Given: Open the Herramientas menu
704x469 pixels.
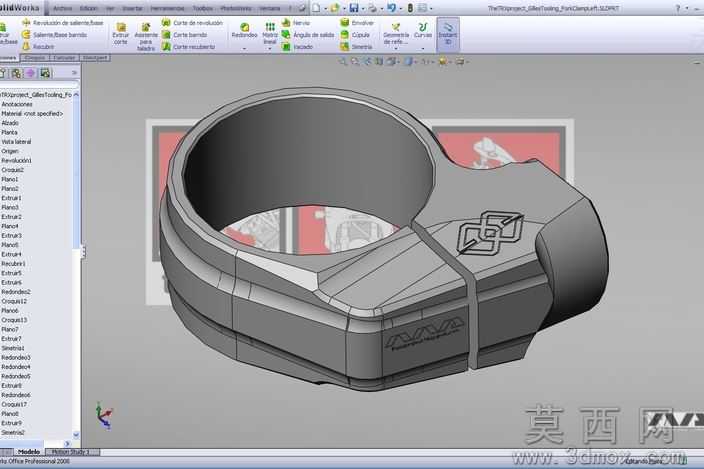Looking at the screenshot, I should (167, 9).
